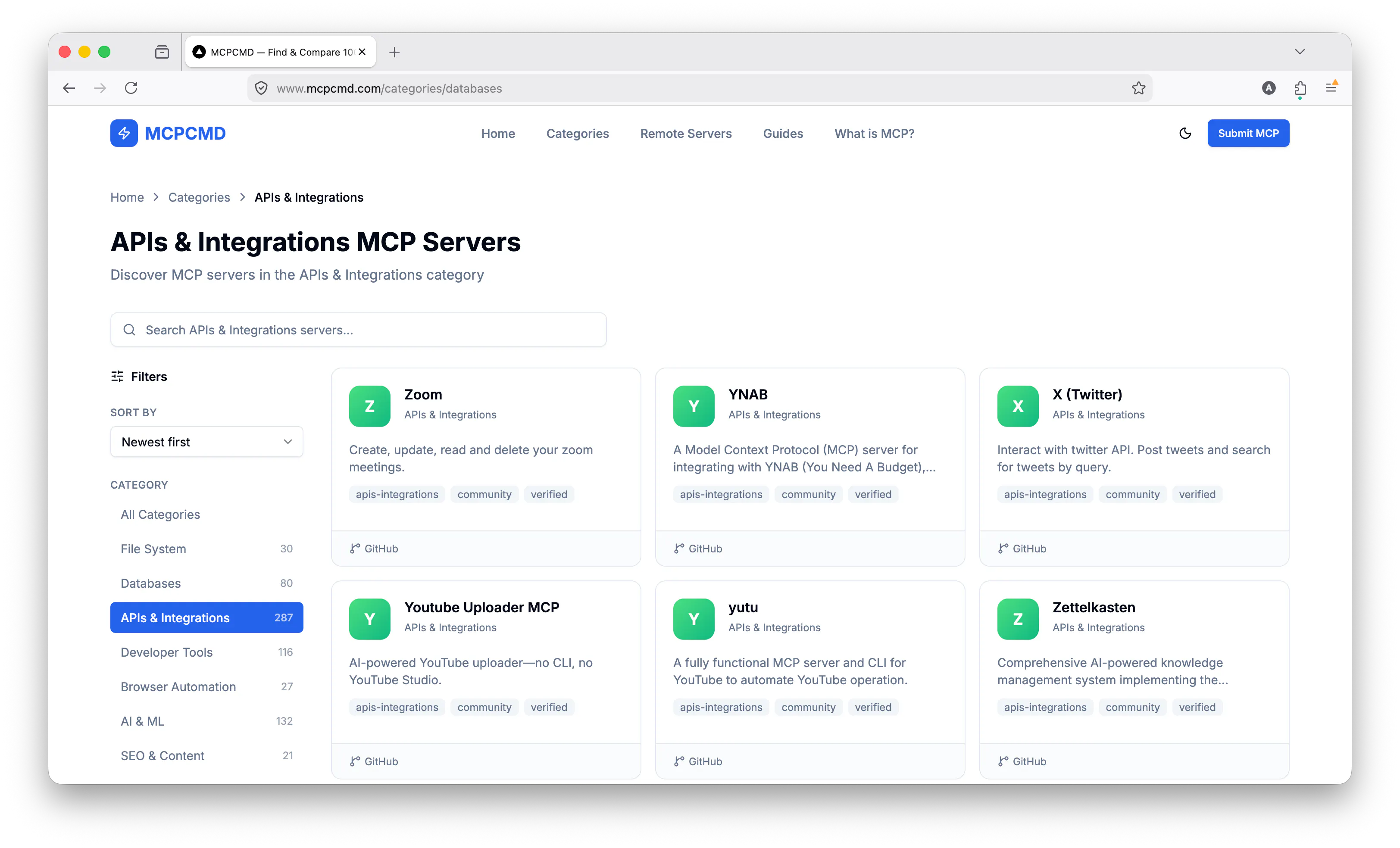Image resolution: width=1400 pixels, height=848 pixels.
Task: Select the Developer Tools category
Action: coord(207,652)
